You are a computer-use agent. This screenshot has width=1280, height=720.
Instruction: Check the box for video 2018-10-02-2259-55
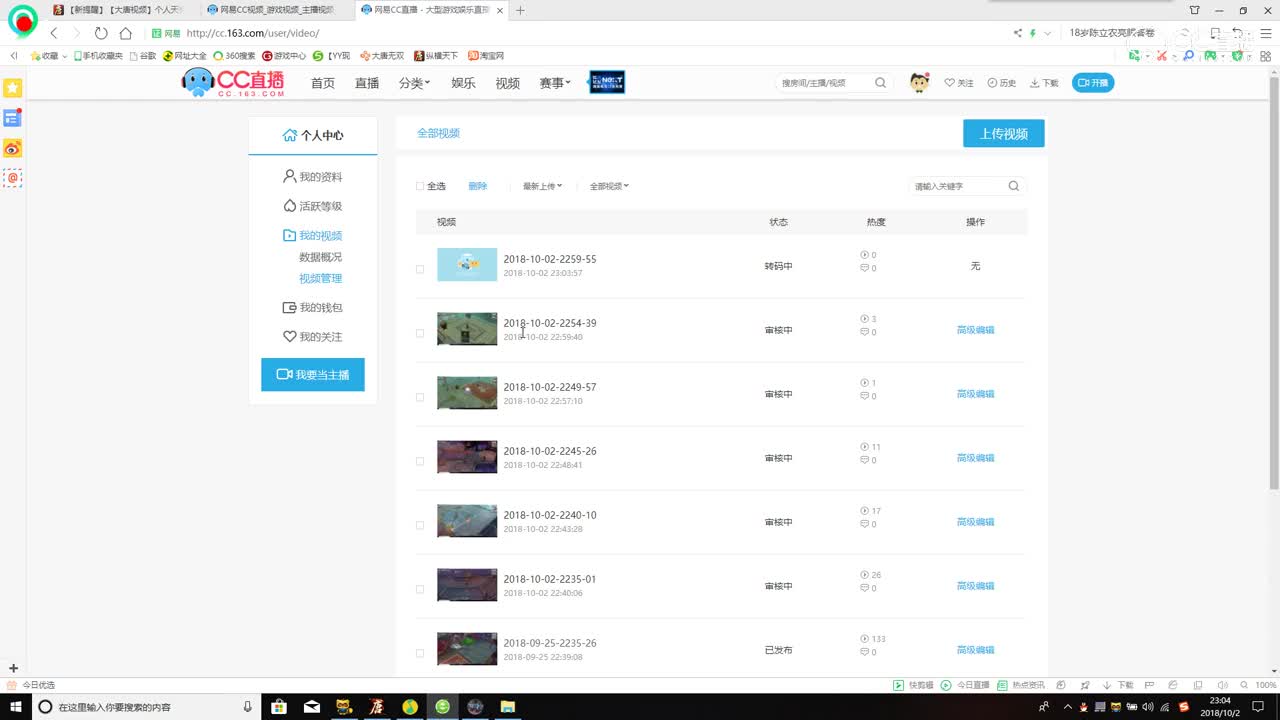point(420,269)
